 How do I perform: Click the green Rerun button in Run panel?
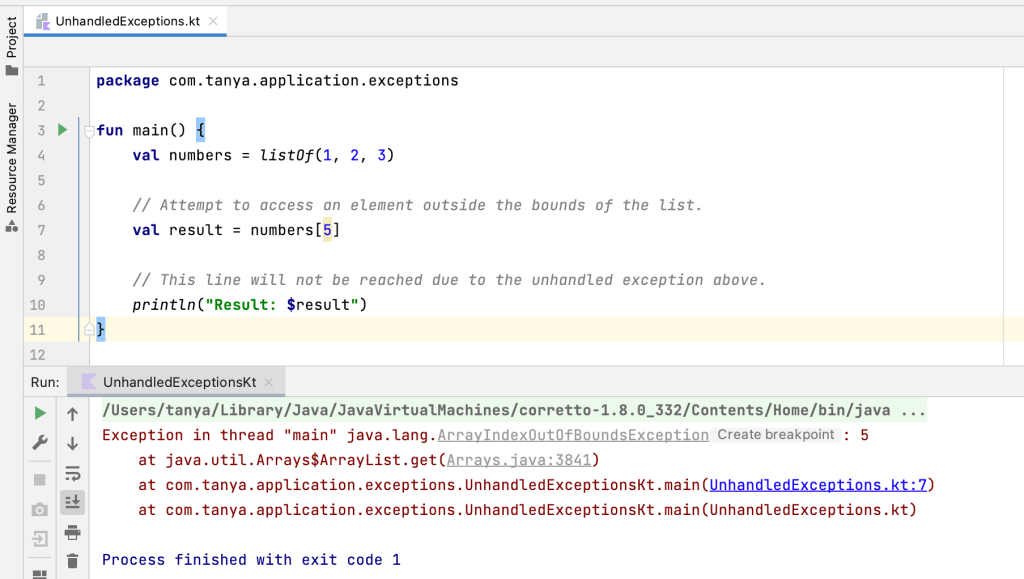click(40, 413)
